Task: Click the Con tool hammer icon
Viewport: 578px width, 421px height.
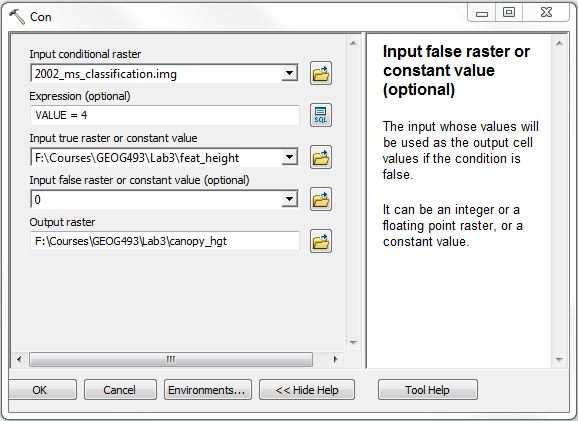Action: [x=17, y=17]
